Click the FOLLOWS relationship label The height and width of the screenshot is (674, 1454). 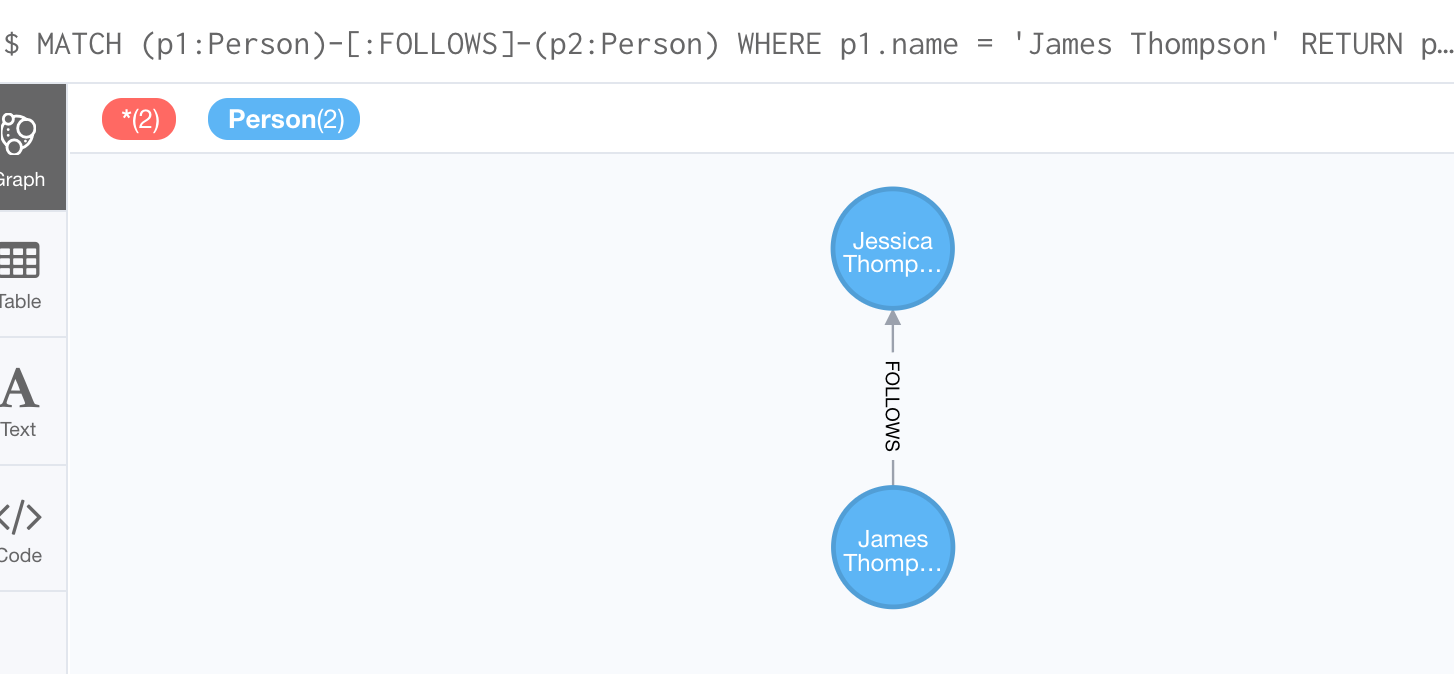pos(893,406)
